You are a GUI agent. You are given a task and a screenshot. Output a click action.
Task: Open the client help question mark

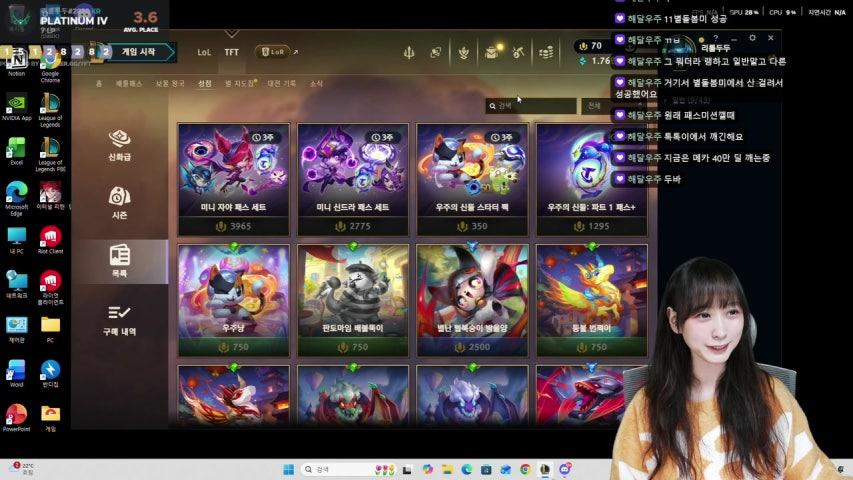tap(716, 38)
